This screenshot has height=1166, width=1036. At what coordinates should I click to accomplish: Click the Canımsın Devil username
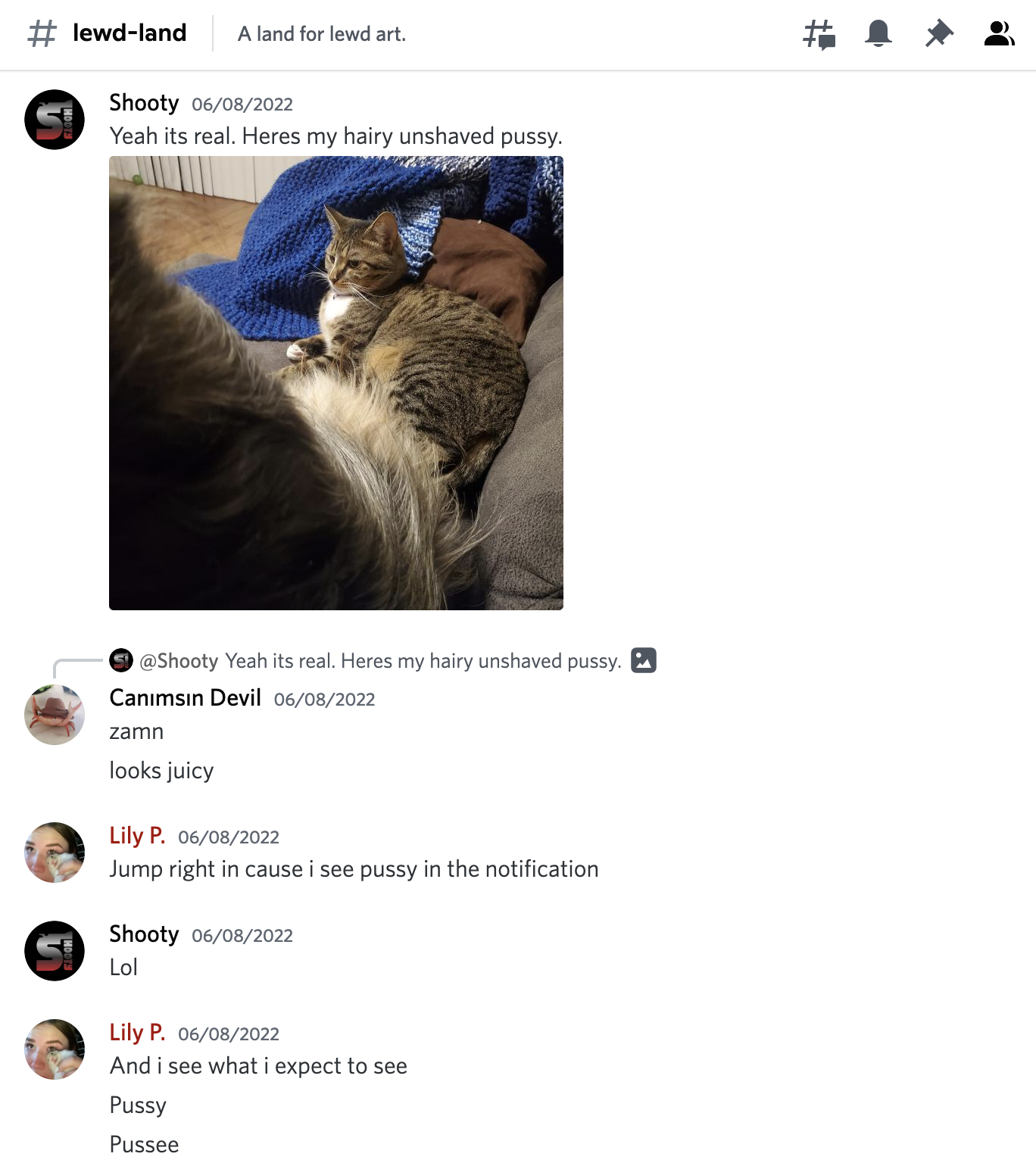185,698
